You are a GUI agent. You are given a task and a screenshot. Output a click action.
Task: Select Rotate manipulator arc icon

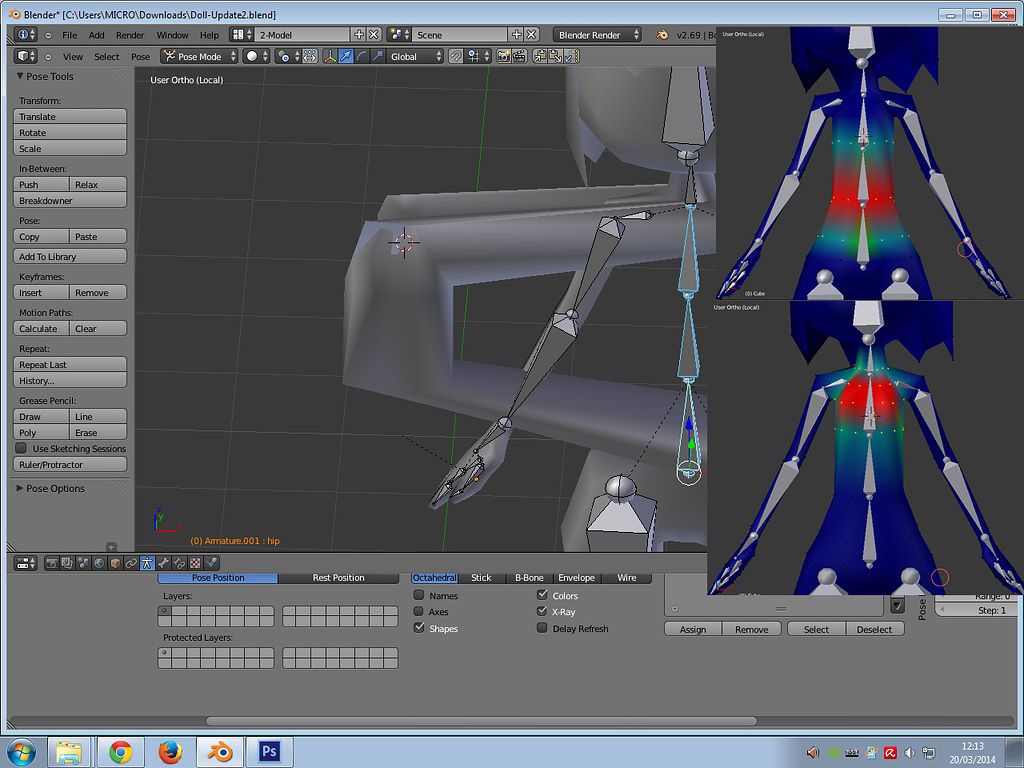(362, 56)
